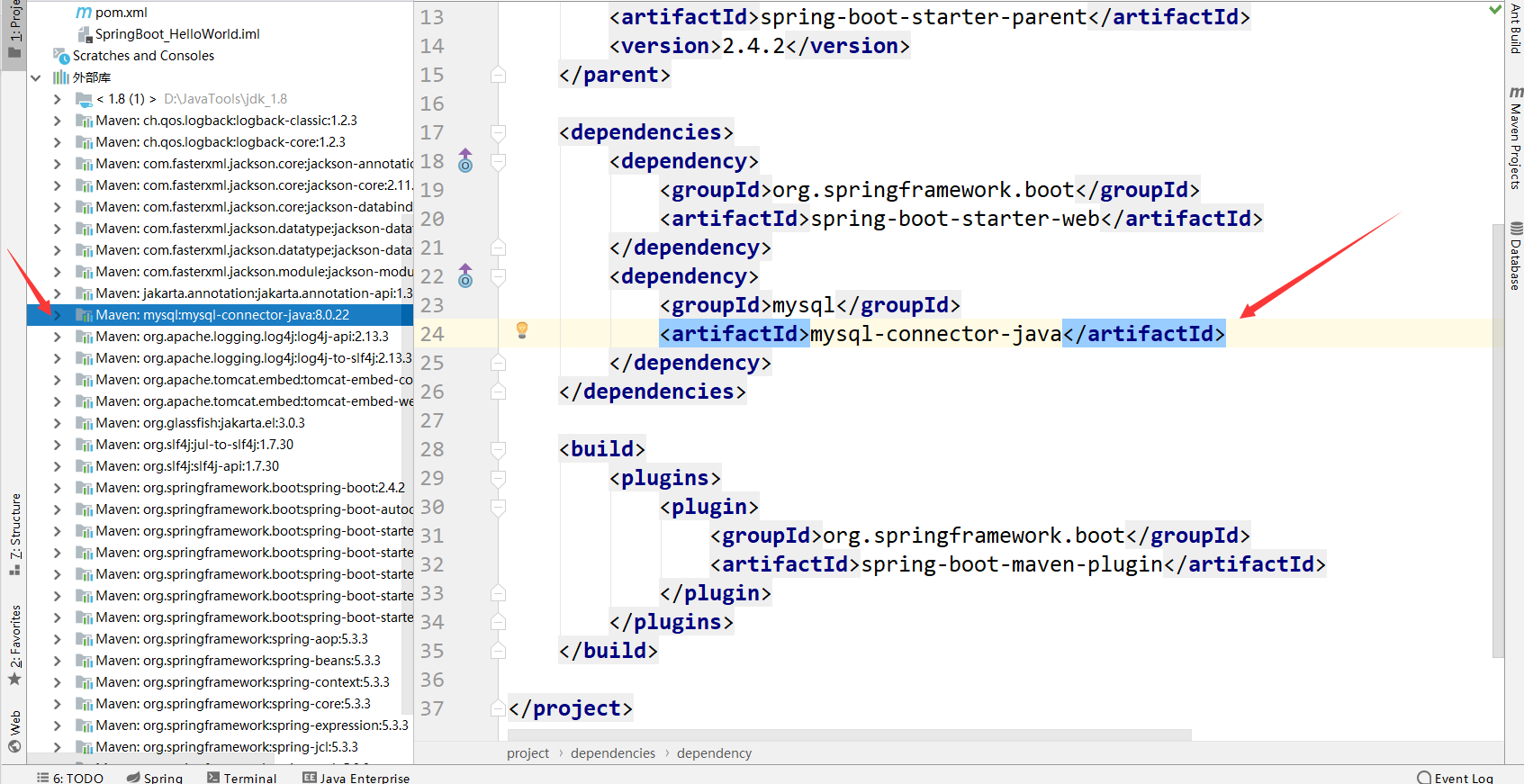The height and width of the screenshot is (784, 1524).
Task: Fold the build block at line 28
Action: (x=498, y=449)
